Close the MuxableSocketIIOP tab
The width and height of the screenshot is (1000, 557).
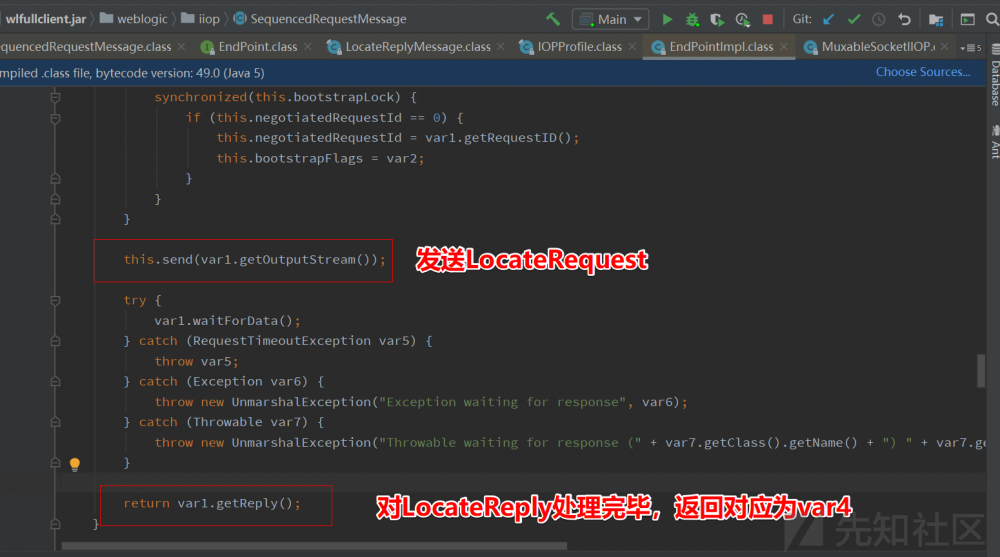(x=945, y=47)
